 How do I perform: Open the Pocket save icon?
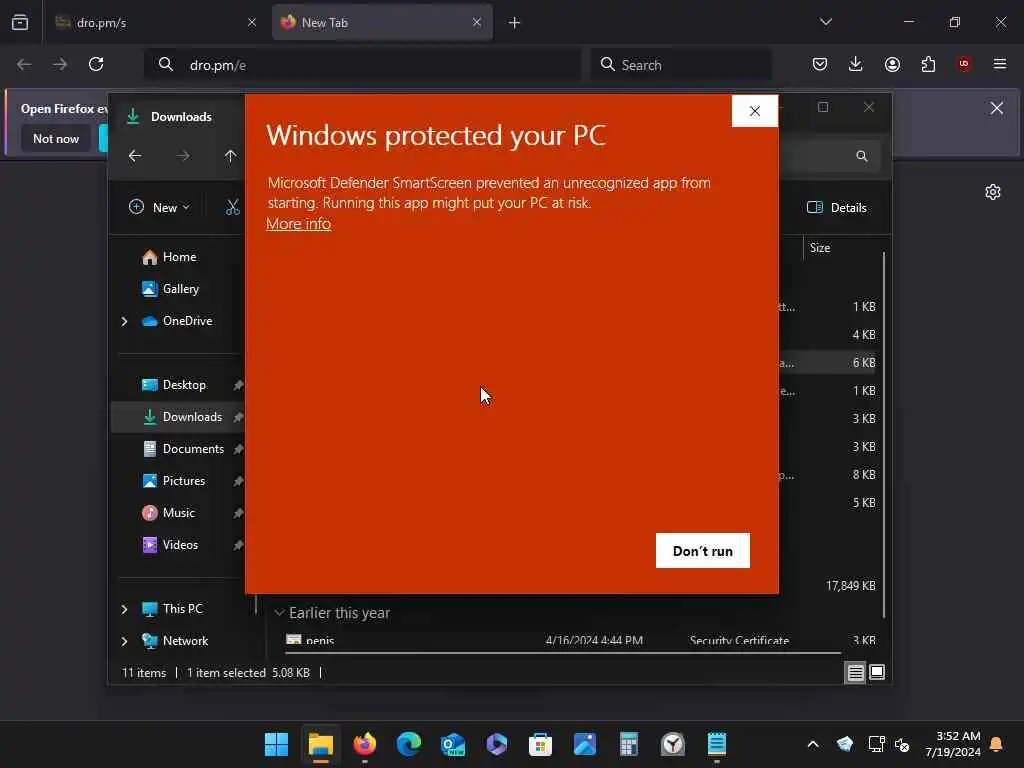tap(820, 64)
